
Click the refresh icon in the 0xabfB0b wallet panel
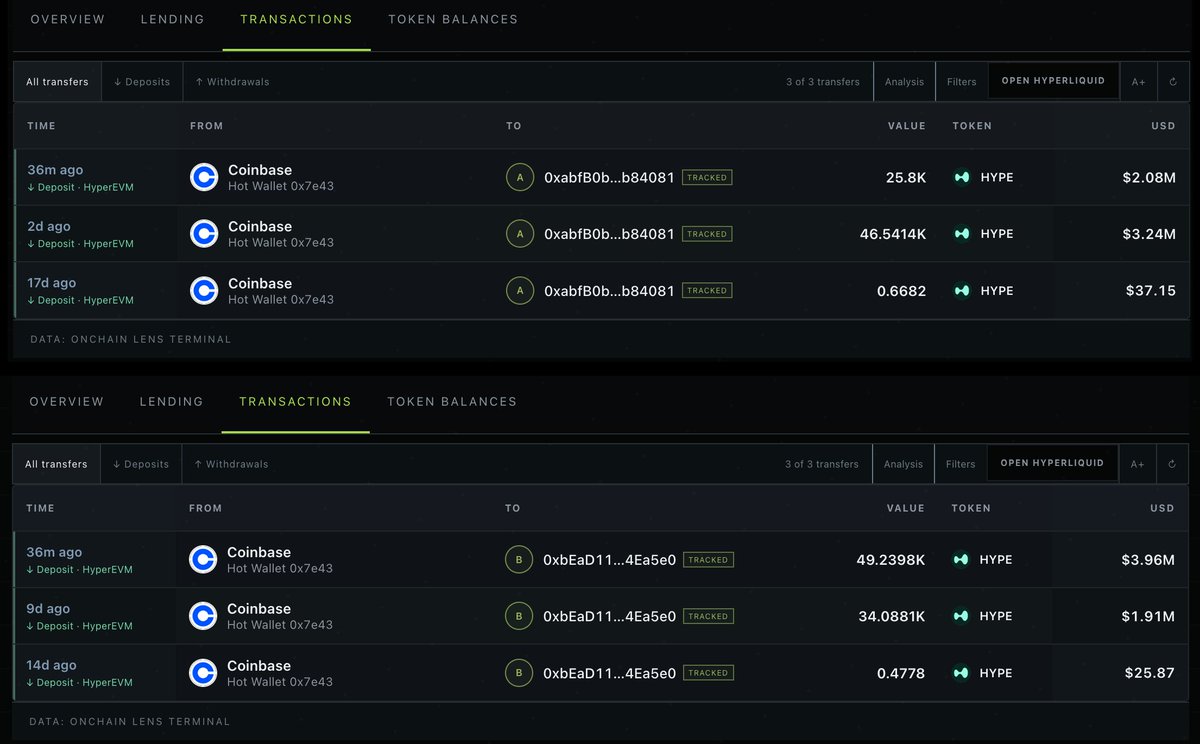pyautogui.click(x=1173, y=82)
